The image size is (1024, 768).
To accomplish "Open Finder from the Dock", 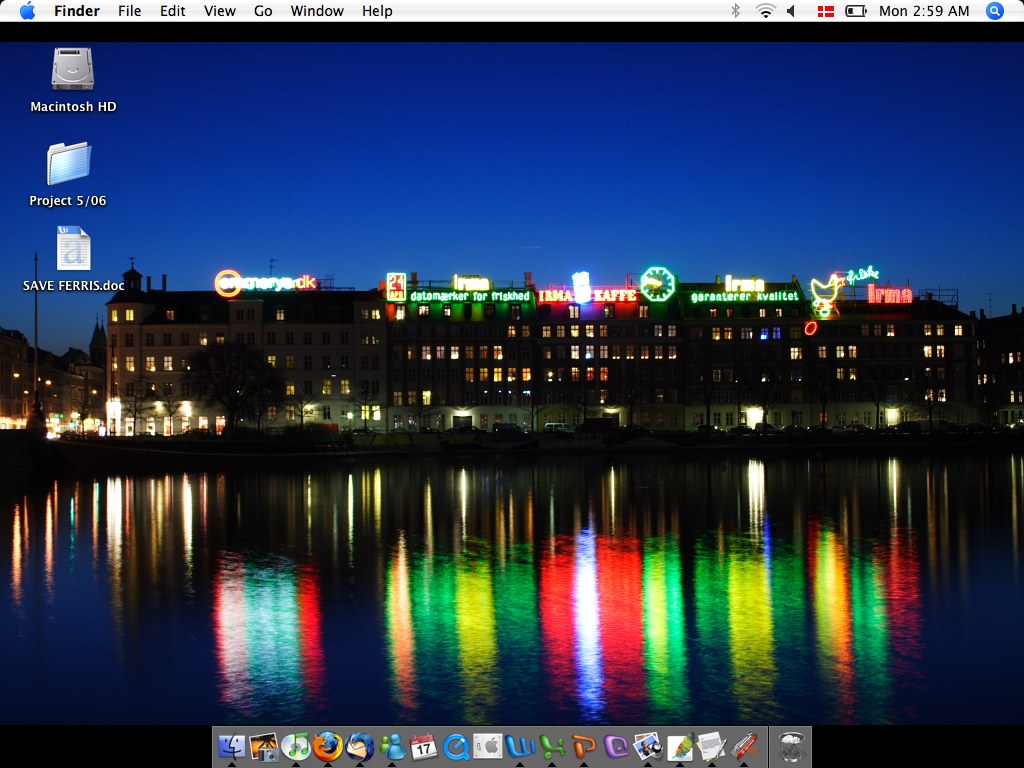I will point(232,746).
